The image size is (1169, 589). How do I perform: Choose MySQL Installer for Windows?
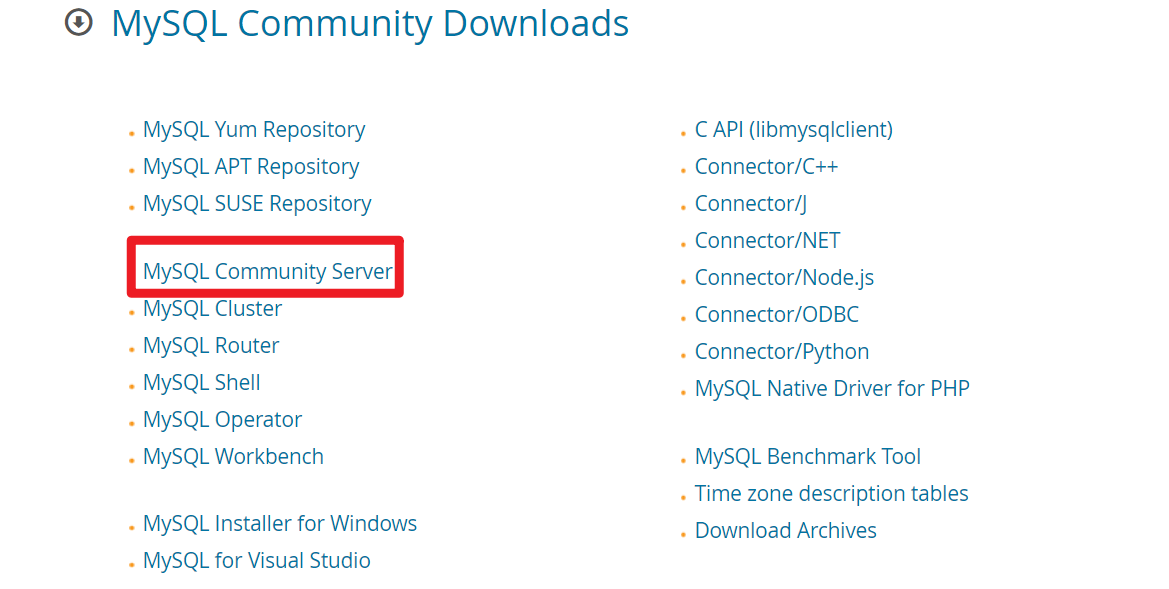point(280,523)
